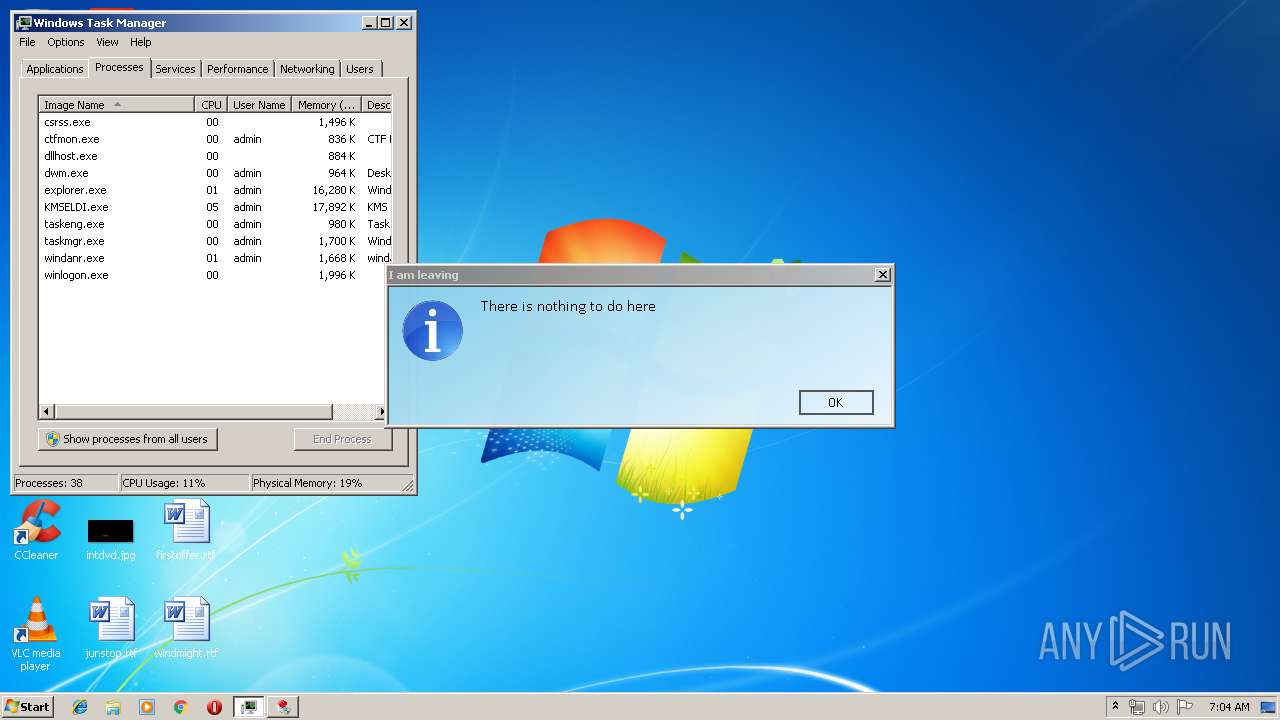The image size is (1280, 720).
Task: Click the Task Manager title bar icon
Action: click(x=25, y=22)
